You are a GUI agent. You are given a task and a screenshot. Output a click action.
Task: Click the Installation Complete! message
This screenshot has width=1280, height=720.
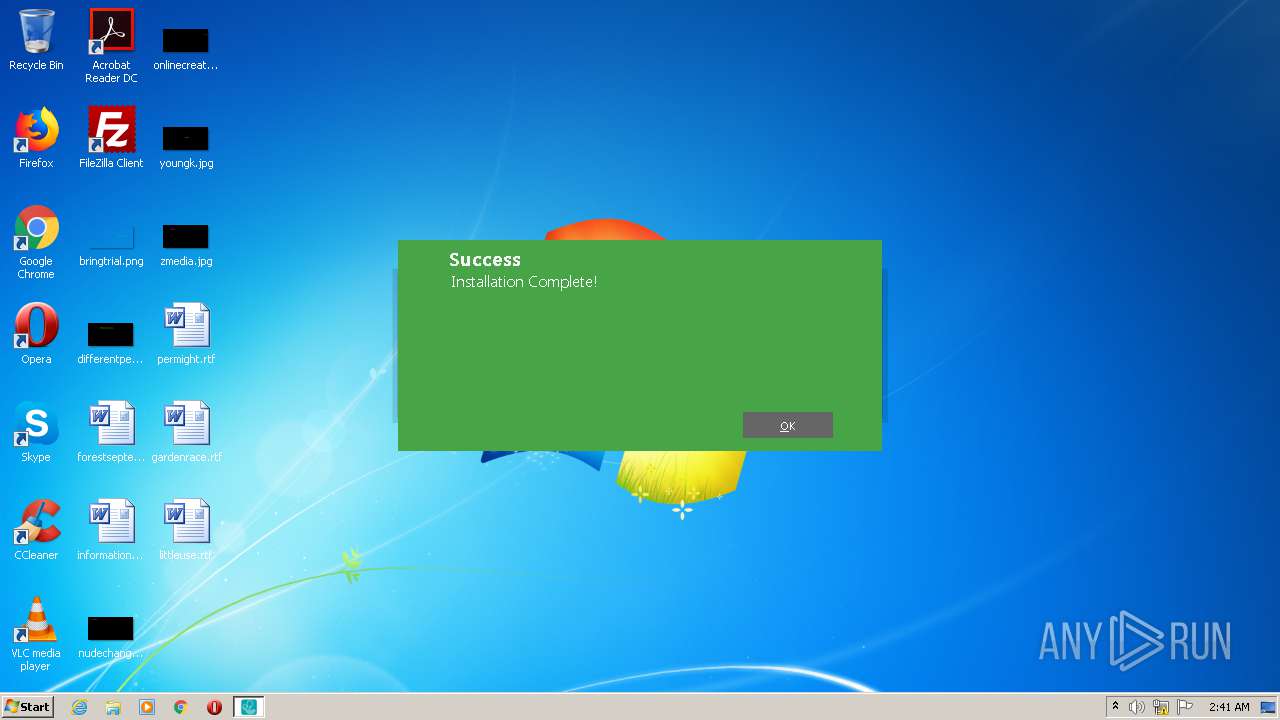click(x=524, y=282)
